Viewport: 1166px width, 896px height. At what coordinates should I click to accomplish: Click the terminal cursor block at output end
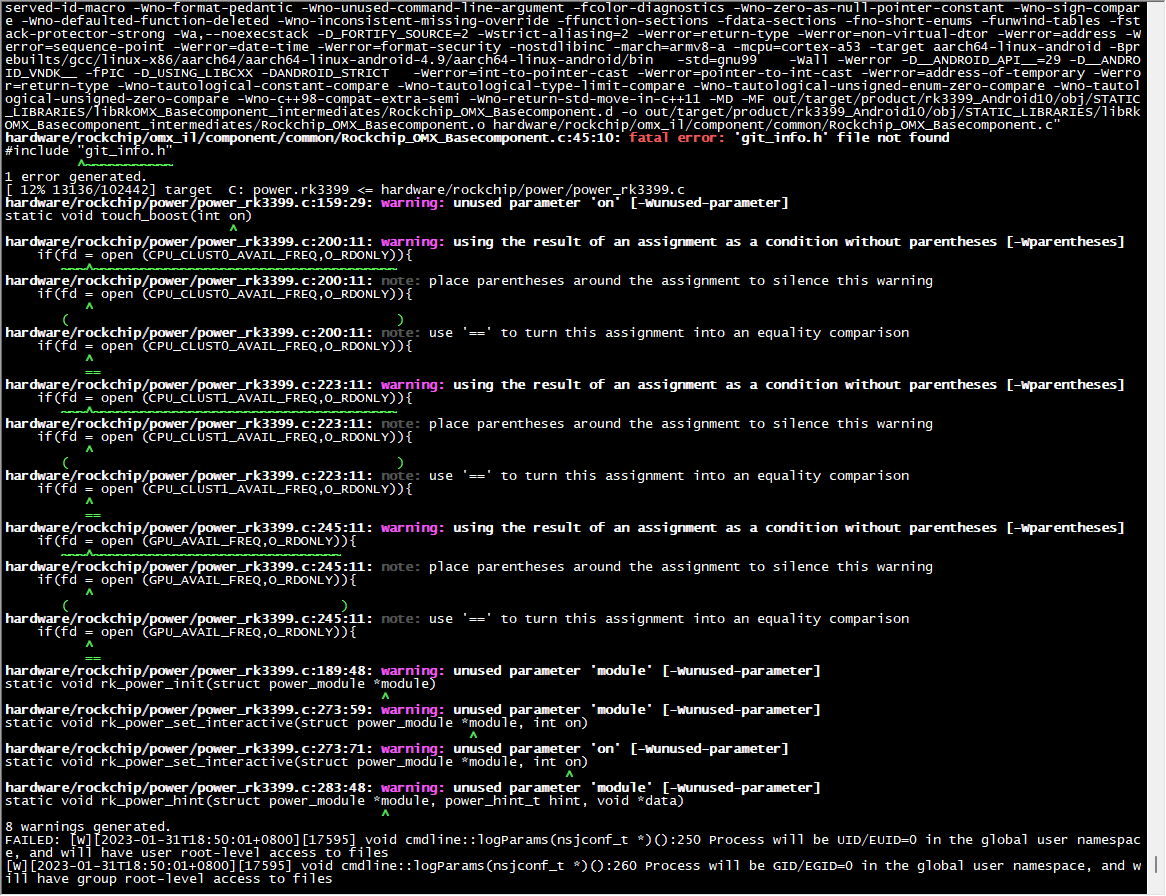1154,864
